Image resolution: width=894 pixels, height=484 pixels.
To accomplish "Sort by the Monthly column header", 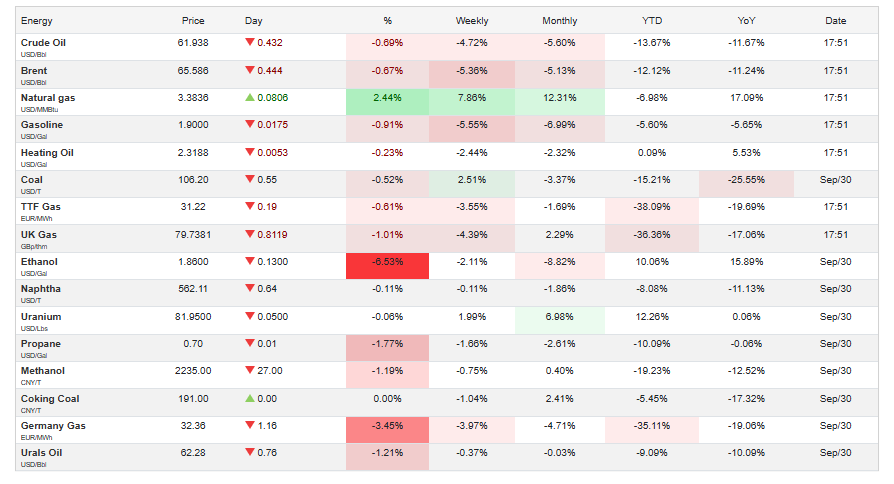I will pyautogui.click(x=559, y=20).
